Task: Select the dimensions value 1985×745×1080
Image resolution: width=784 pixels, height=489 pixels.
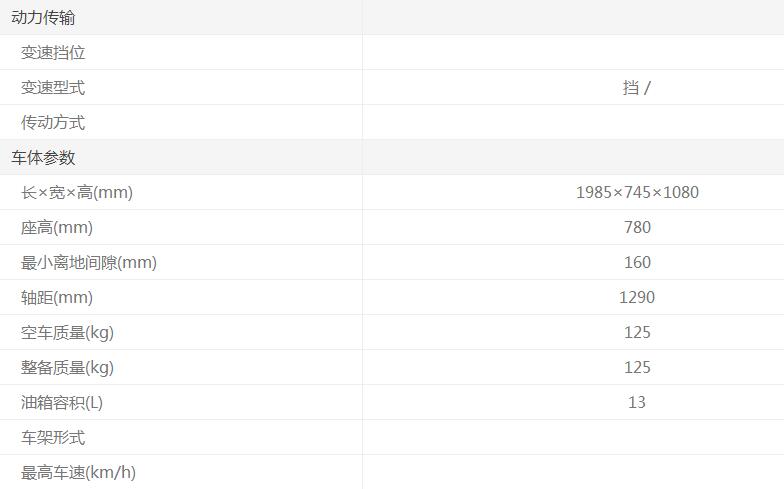Action: (x=637, y=193)
